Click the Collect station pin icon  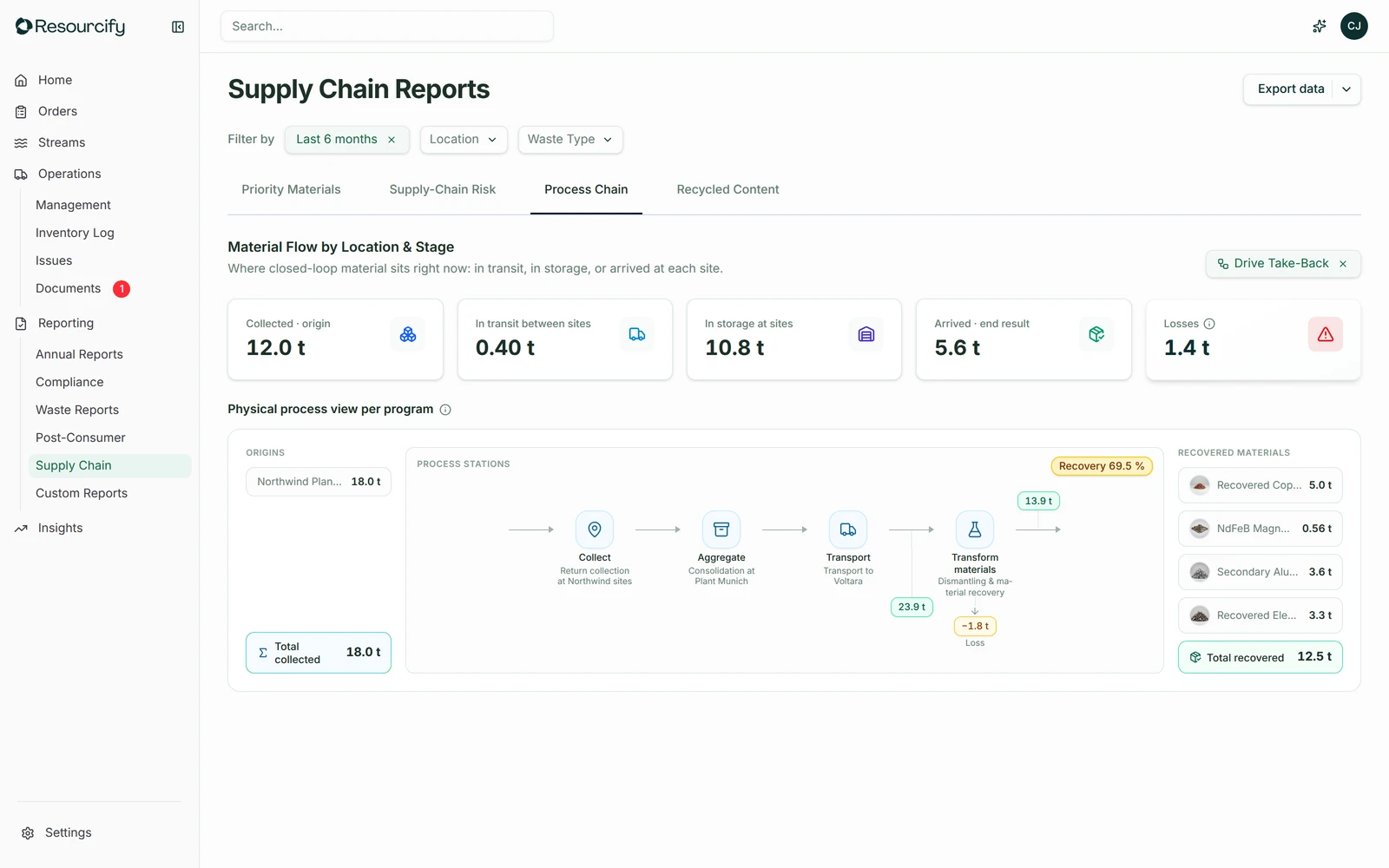tap(595, 529)
